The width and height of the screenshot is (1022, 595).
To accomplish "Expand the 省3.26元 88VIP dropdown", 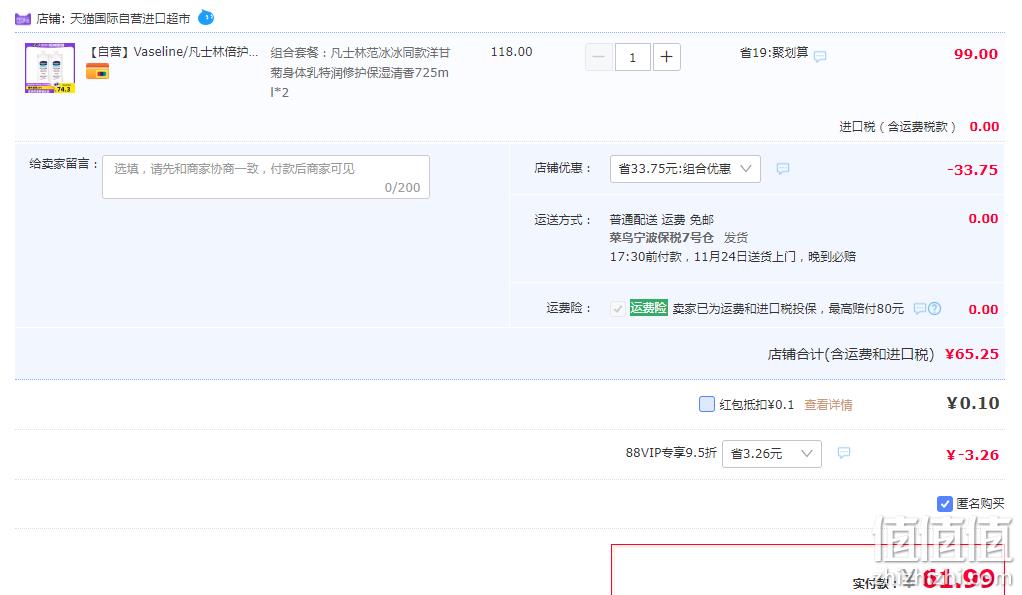I will pos(772,454).
